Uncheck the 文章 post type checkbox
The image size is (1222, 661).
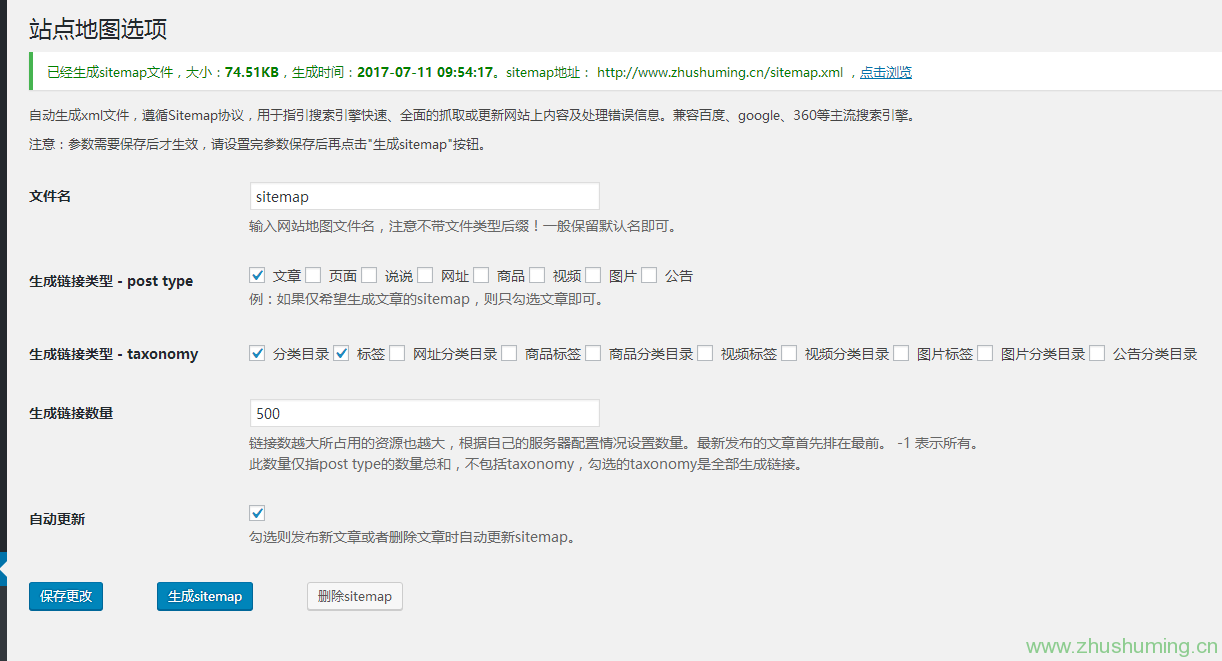click(x=257, y=275)
